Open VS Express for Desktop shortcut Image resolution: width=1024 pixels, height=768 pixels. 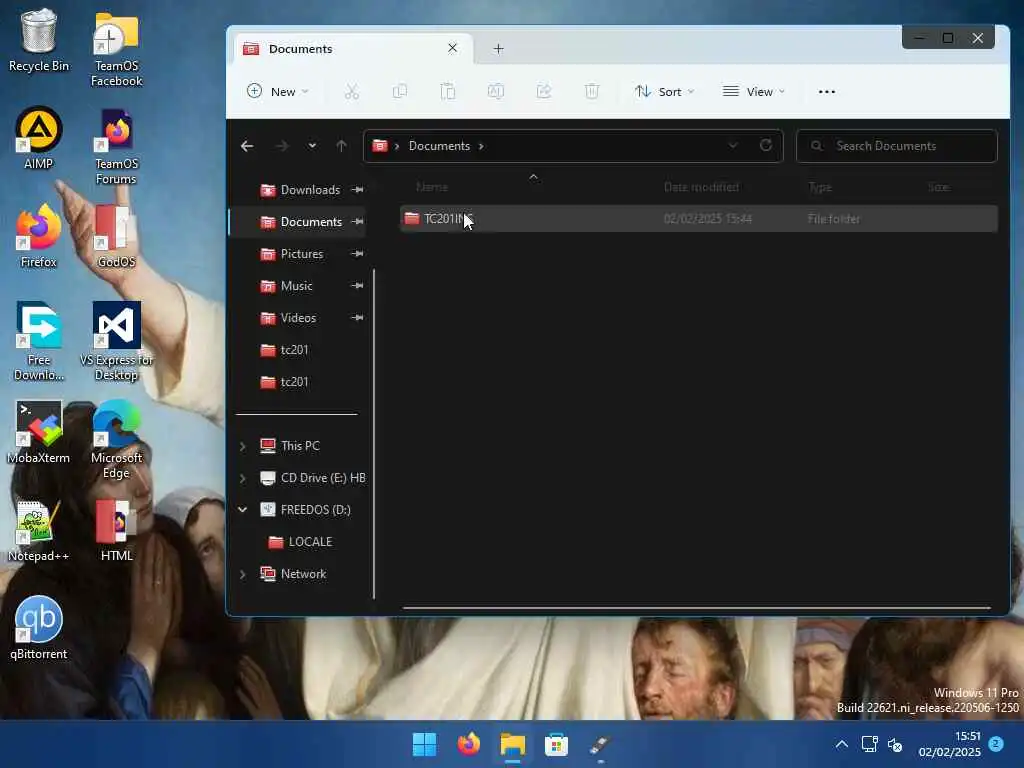pos(116,341)
